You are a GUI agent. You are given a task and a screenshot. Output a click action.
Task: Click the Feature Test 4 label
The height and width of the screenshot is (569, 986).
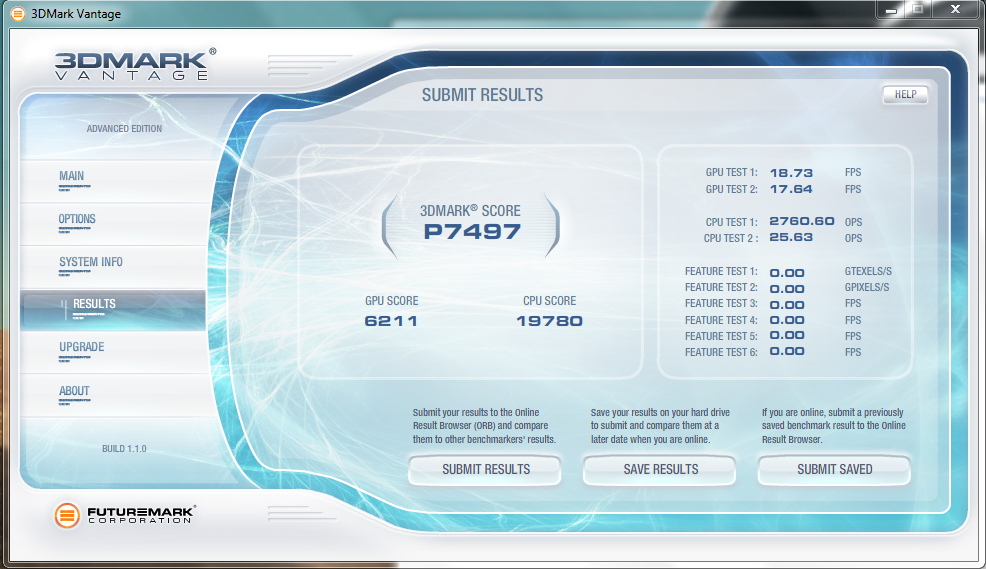point(721,320)
